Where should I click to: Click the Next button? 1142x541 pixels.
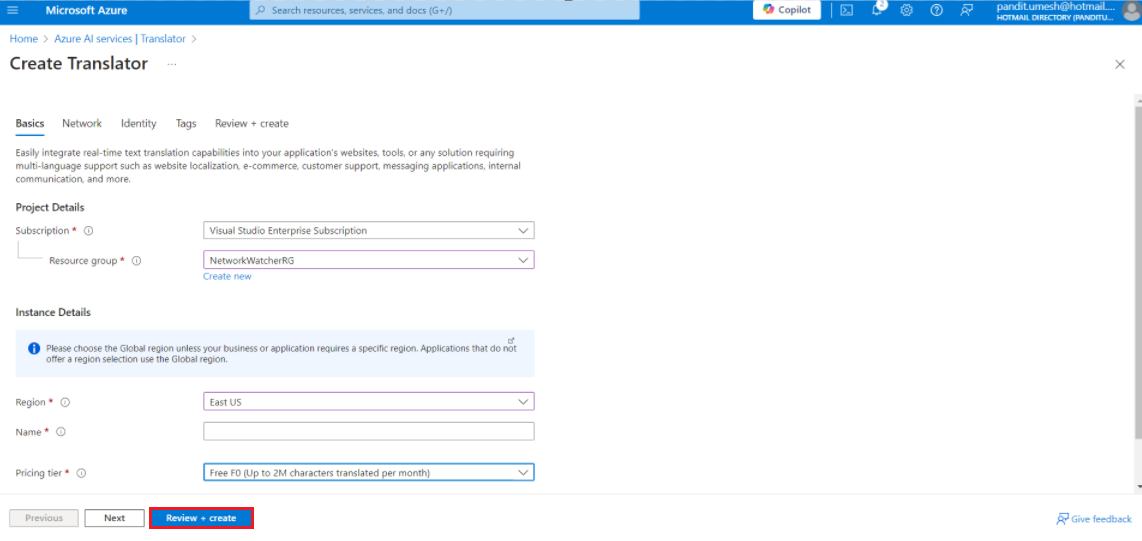(114, 518)
